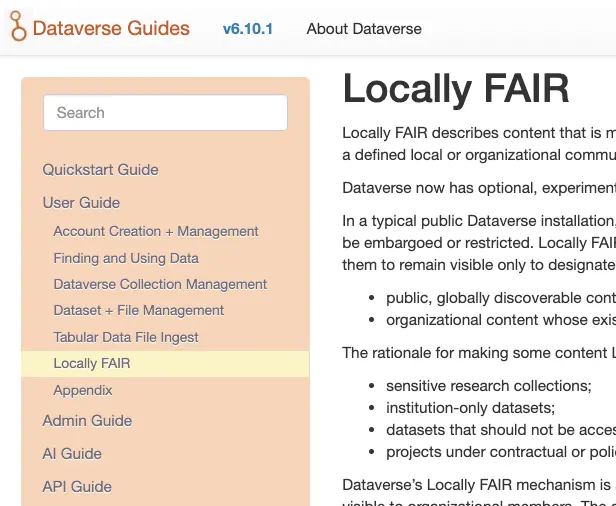
Task: Open the Dataverse Guides home link
Action: point(111,28)
